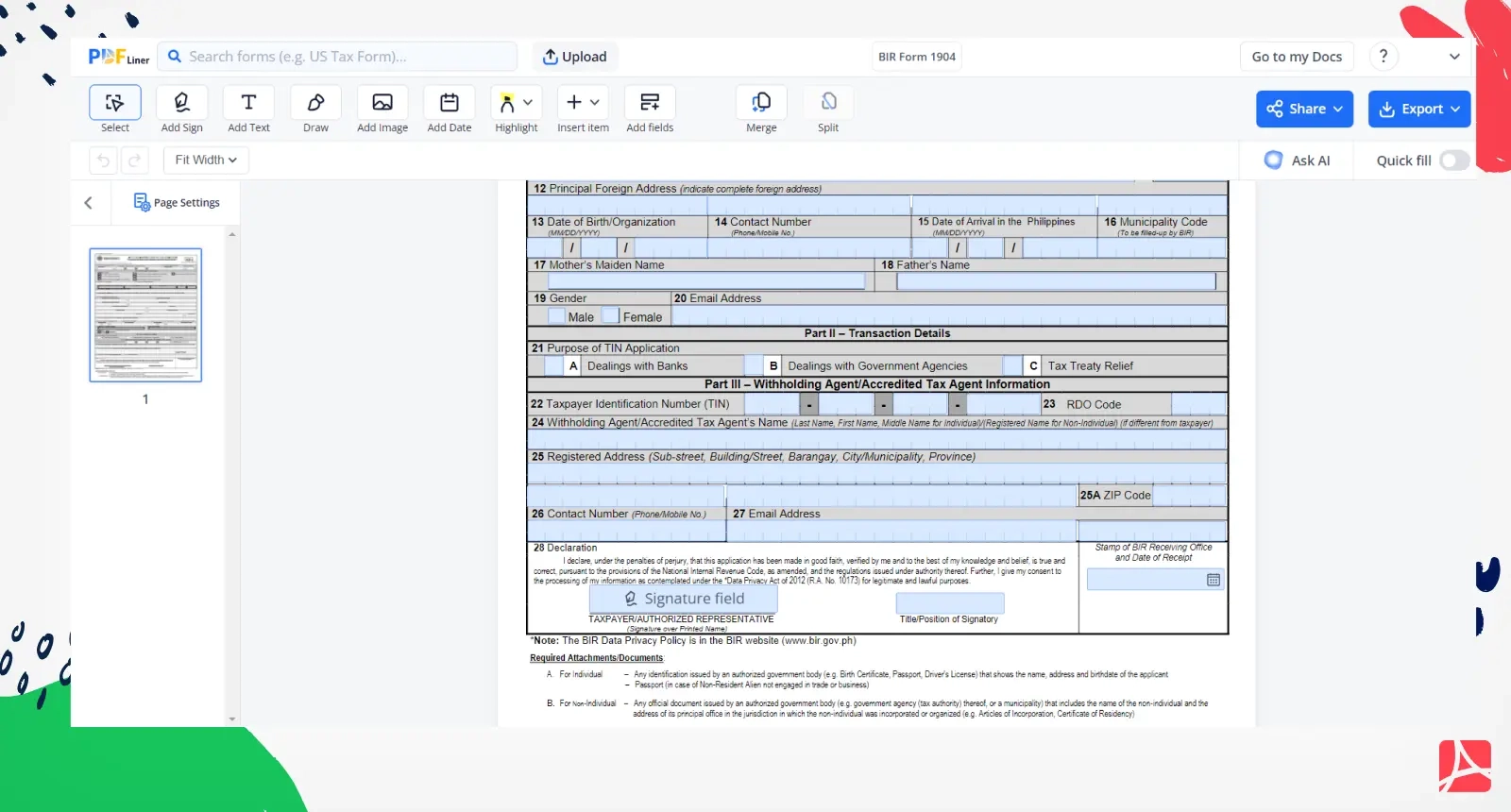Check the Female gender box

[611, 316]
